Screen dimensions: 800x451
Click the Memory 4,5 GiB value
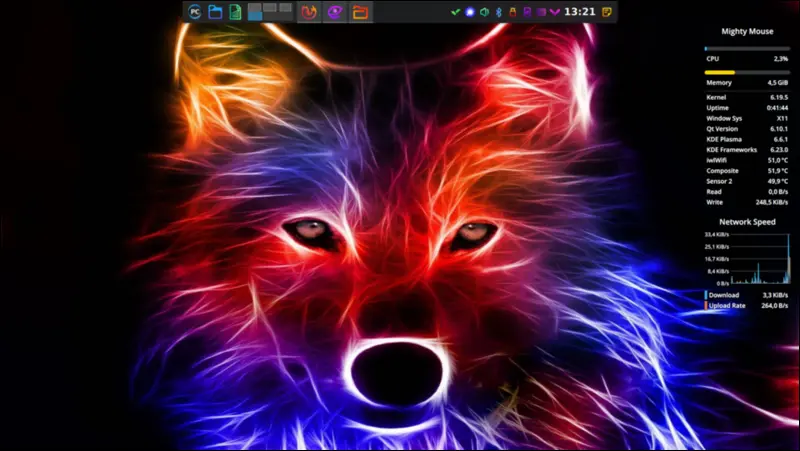point(778,83)
